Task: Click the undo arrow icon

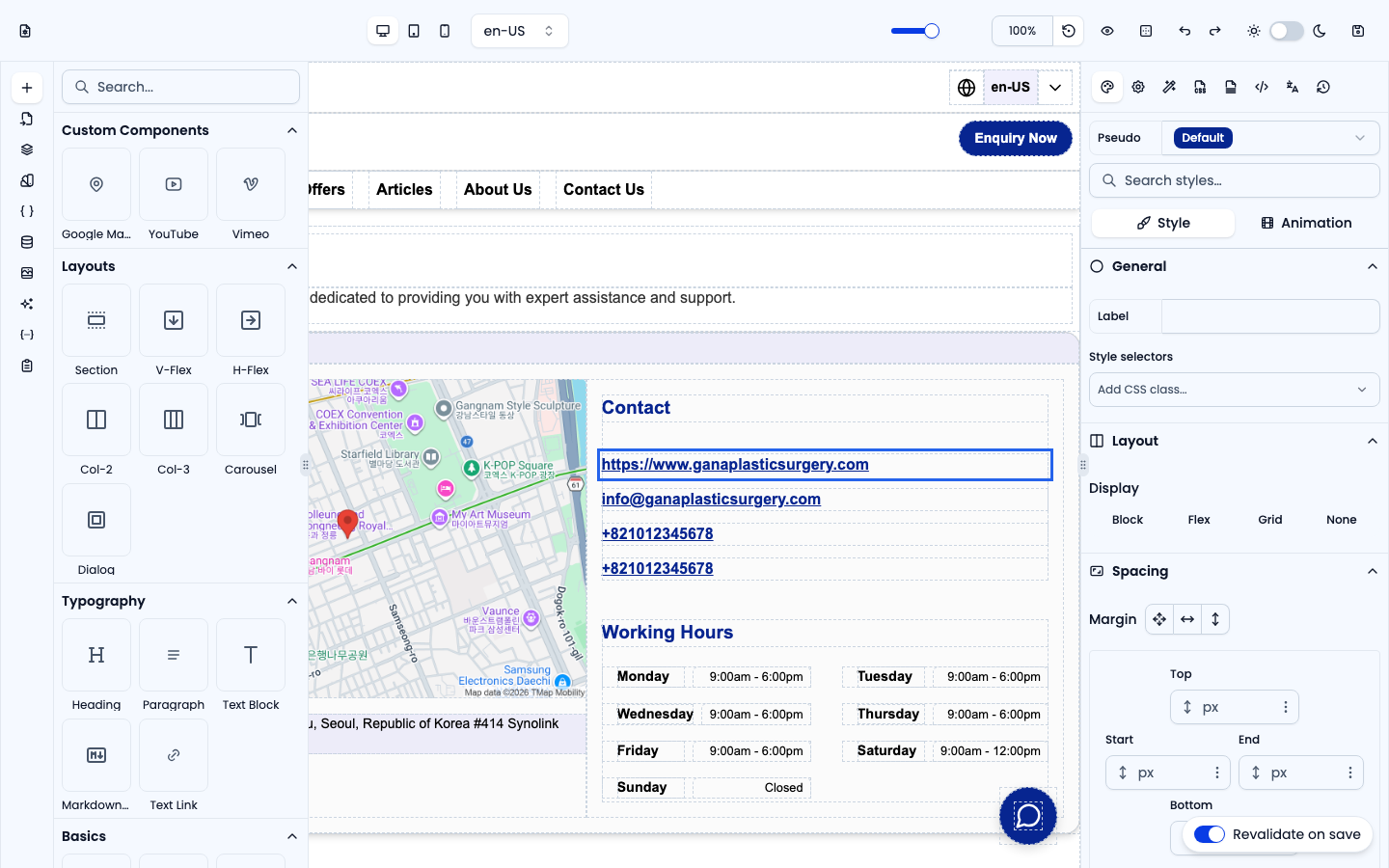Action: point(1185,31)
